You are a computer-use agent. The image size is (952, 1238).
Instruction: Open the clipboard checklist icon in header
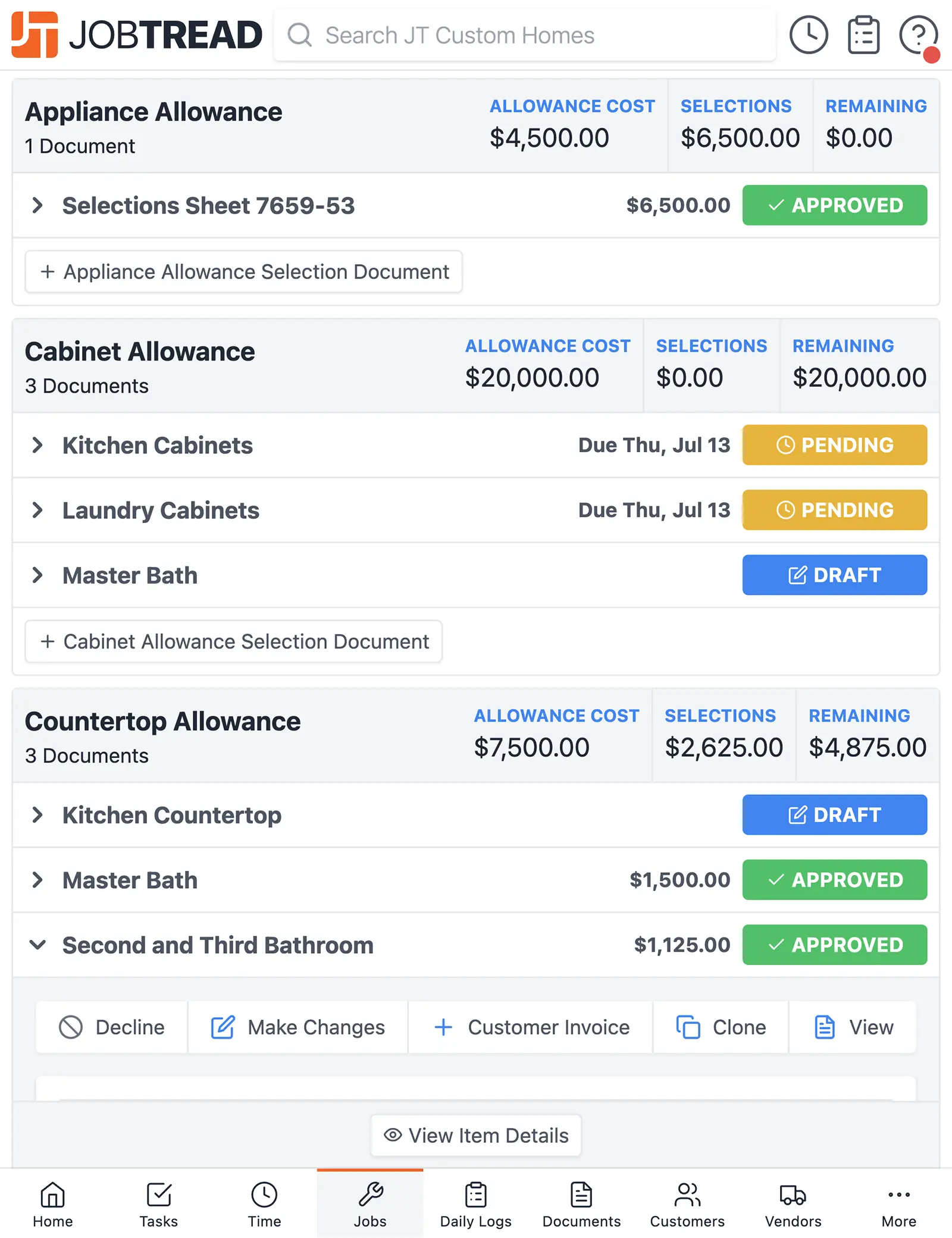tap(863, 35)
